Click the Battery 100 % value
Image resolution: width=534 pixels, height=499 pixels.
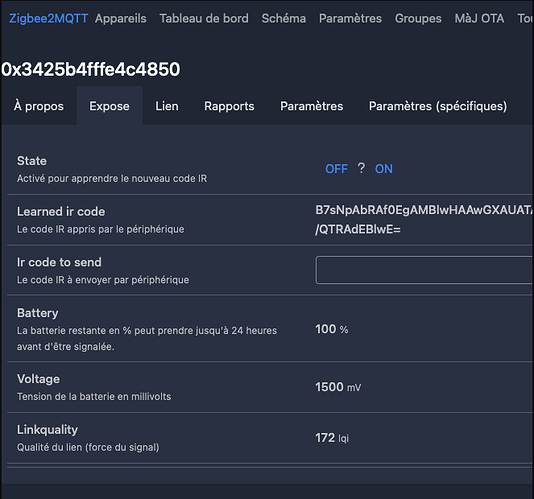coord(332,329)
